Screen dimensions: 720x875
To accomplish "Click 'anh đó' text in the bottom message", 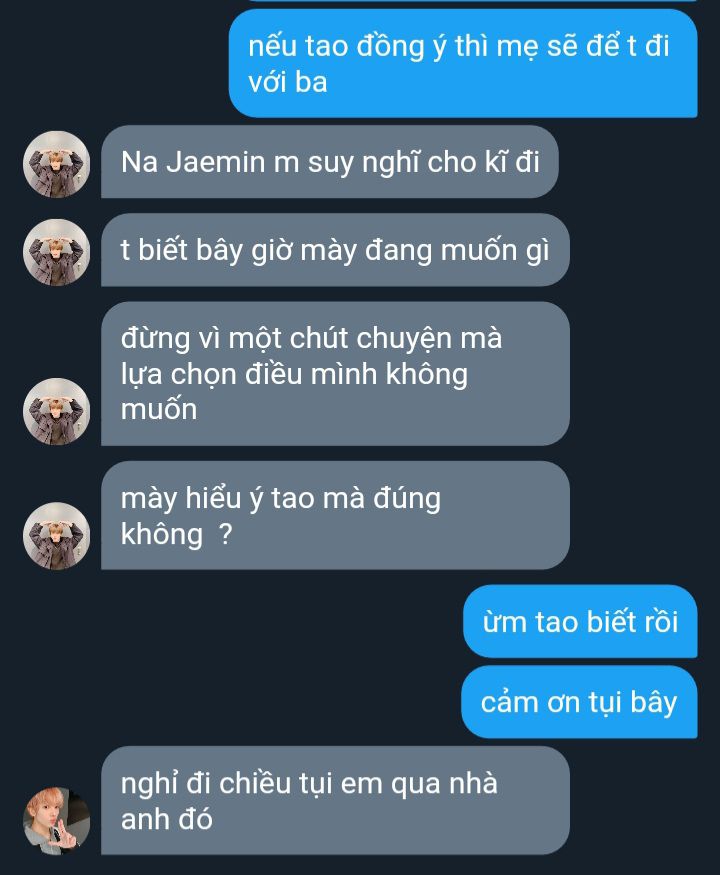I will (166, 820).
